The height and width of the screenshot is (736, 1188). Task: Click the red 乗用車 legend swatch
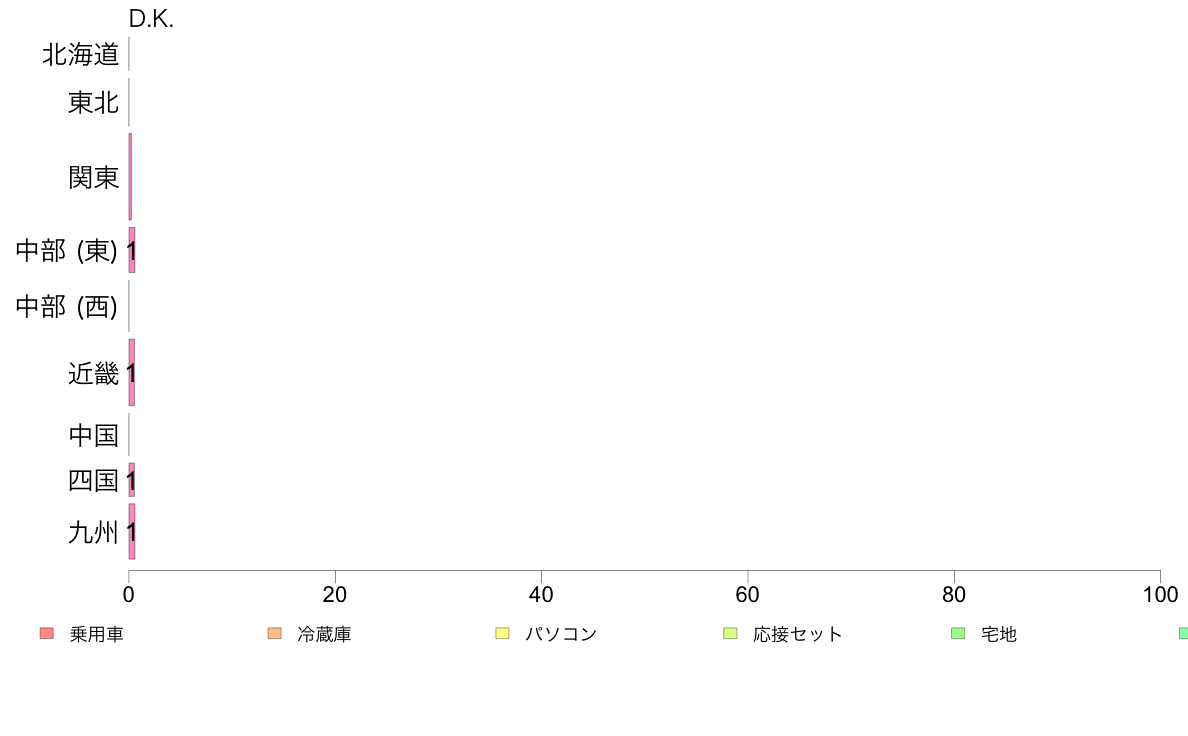point(47,633)
